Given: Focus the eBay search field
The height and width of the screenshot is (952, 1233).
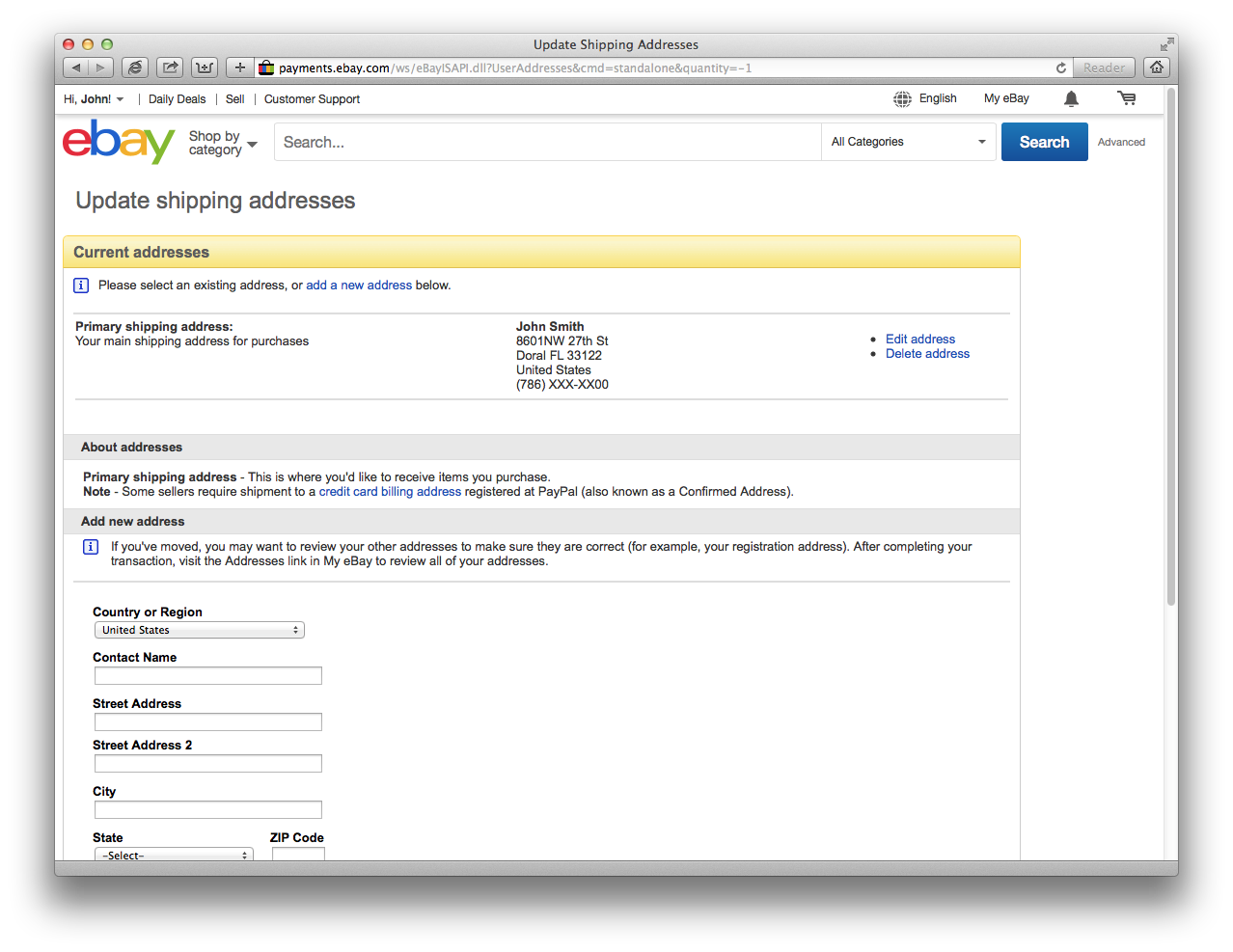Looking at the screenshot, I should point(548,142).
